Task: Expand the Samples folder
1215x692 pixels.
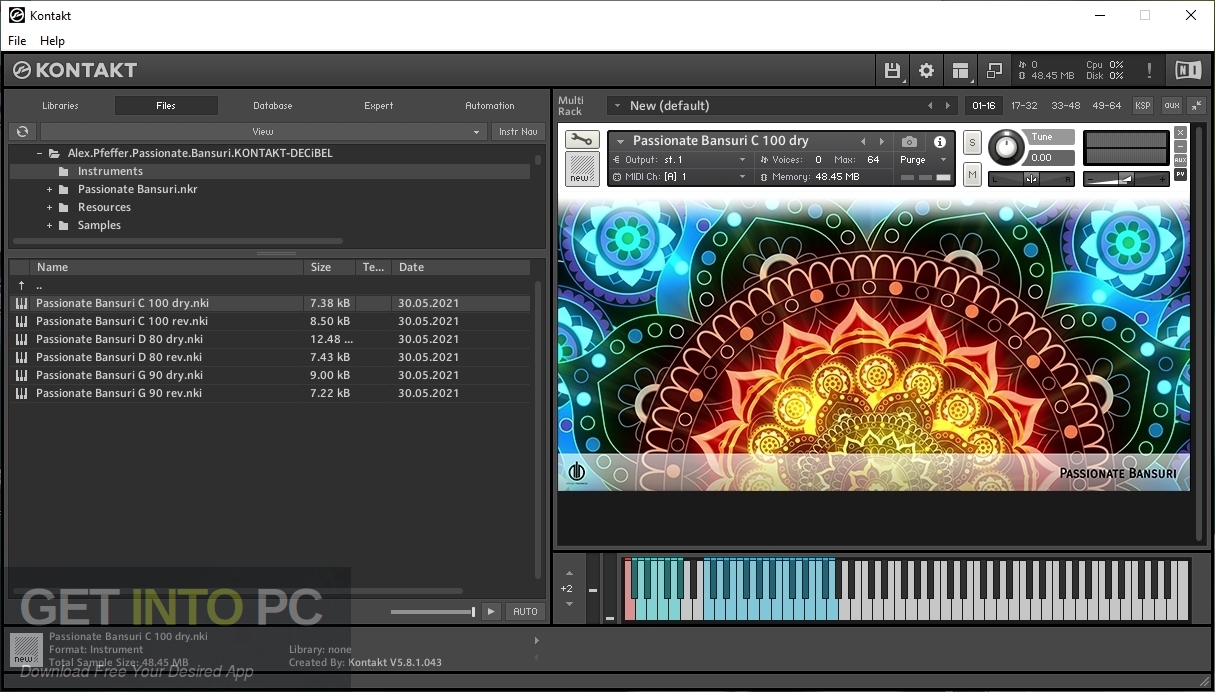Action: pos(49,225)
